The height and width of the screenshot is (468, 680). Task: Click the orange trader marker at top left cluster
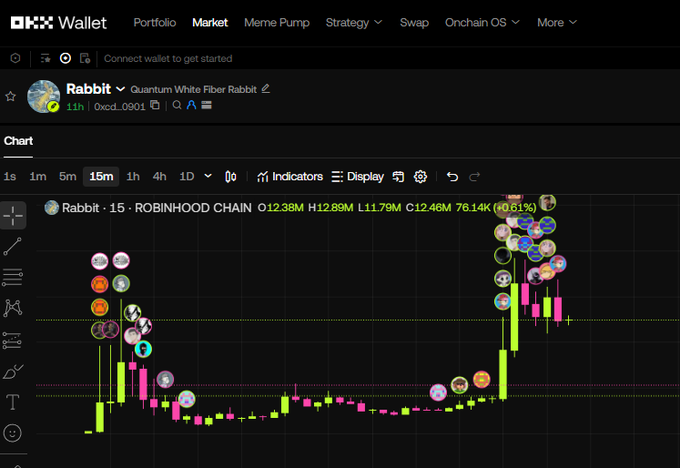coord(100,284)
